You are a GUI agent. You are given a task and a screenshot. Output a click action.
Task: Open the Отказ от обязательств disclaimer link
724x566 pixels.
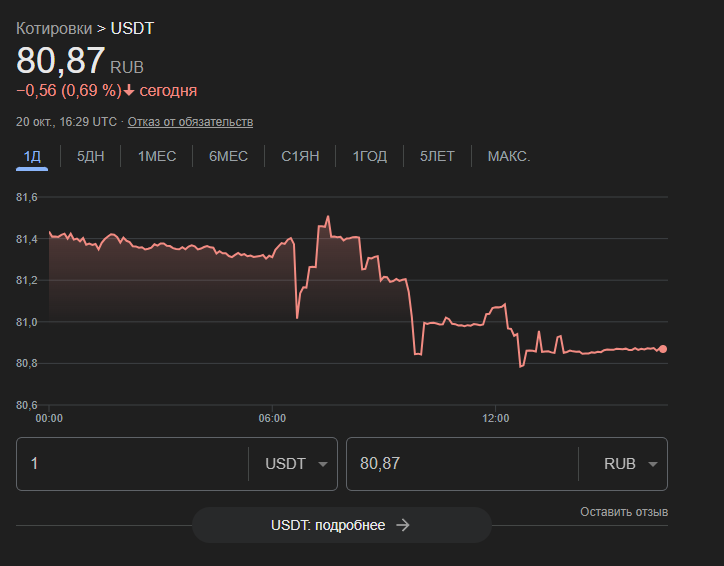[x=190, y=122]
